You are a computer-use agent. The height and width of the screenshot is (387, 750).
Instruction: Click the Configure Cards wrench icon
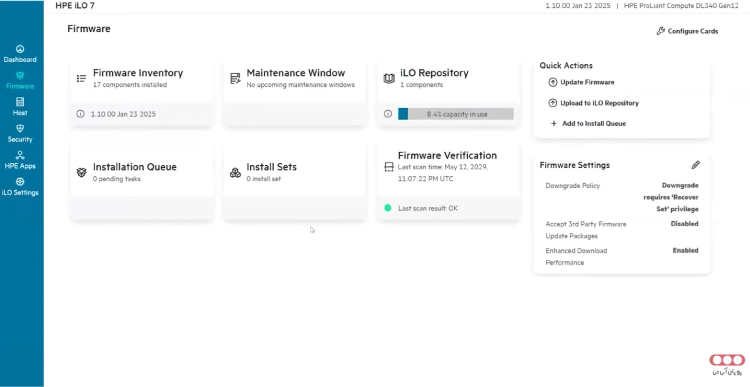point(661,31)
